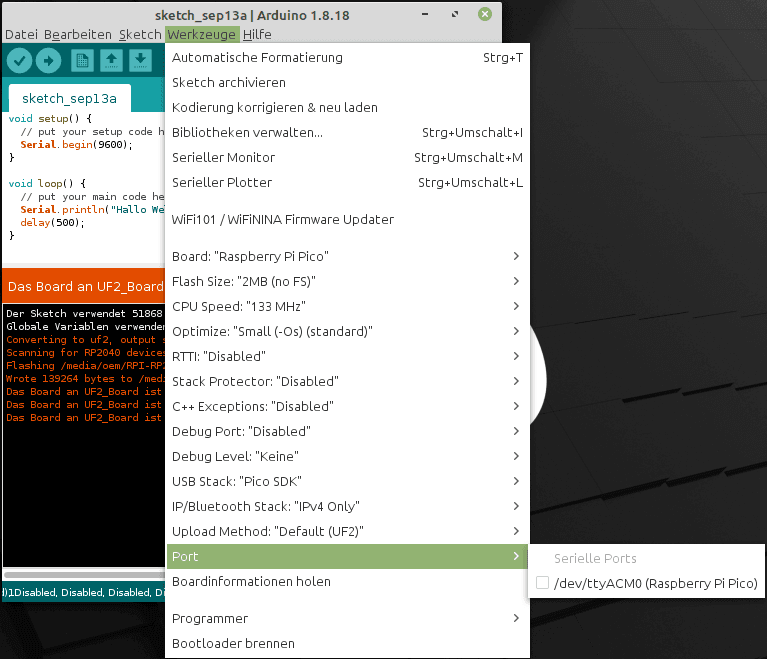Select Serieller Monitor menu entry

(223, 157)
